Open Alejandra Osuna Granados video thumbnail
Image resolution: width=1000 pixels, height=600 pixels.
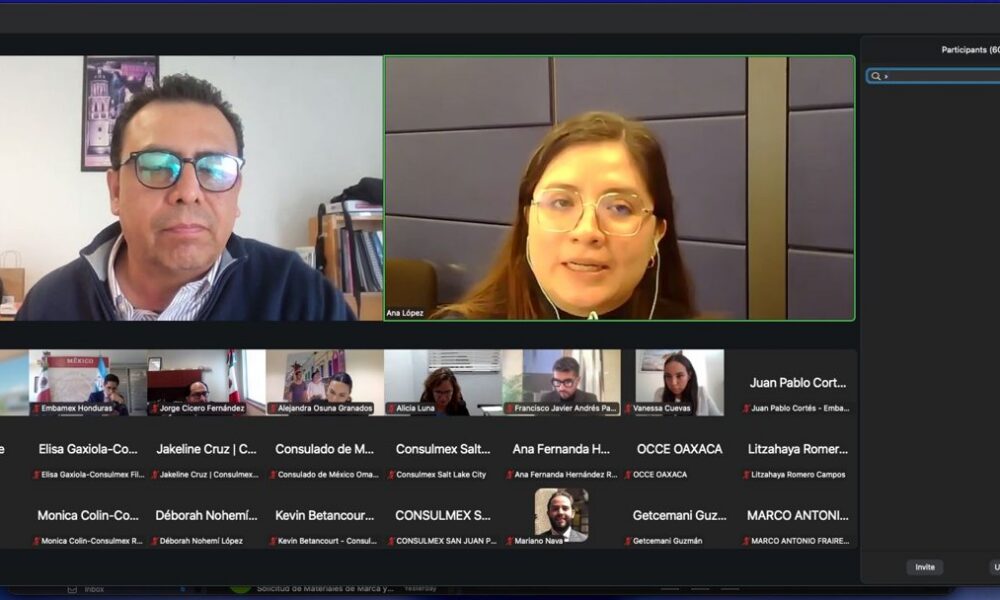pos(325,383)
